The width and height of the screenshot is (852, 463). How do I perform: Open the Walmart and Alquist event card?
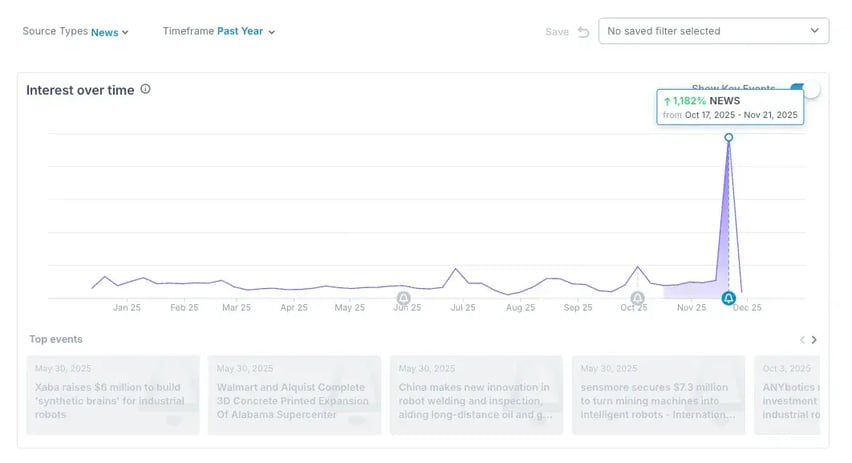[x=295, y=395]
